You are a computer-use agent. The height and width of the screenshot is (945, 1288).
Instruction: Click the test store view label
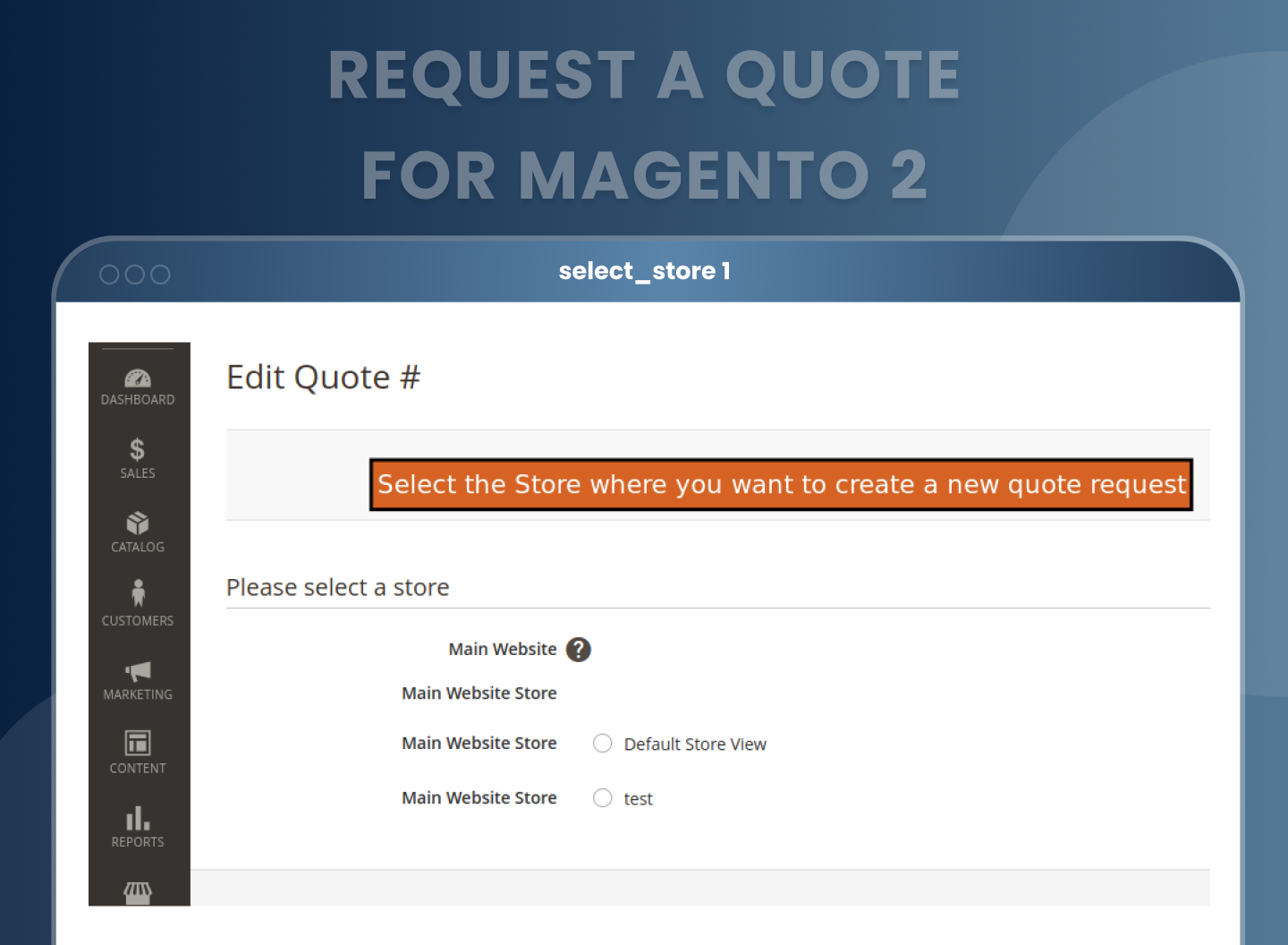tap(638, 799)
